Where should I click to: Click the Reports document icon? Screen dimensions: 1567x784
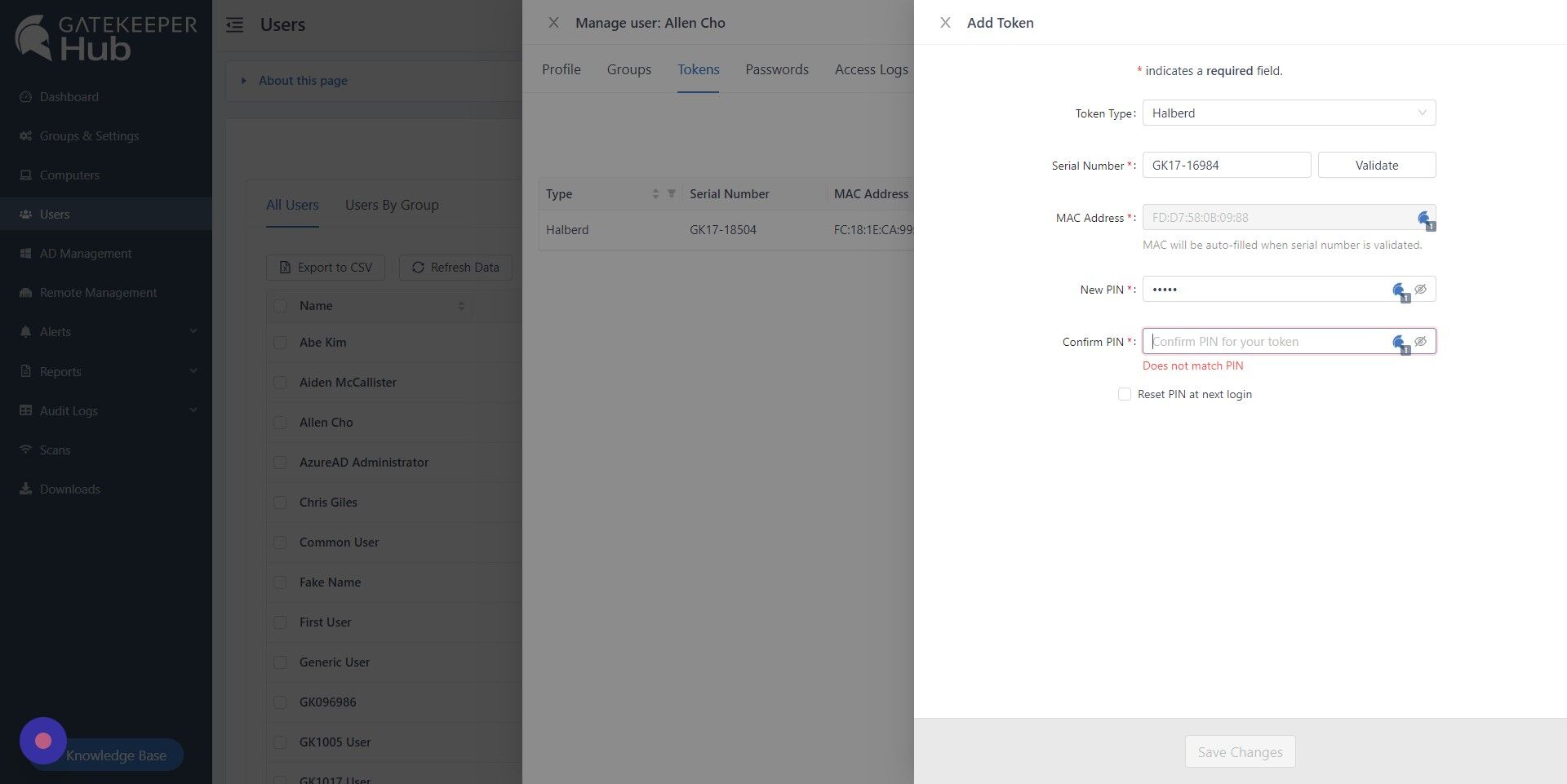(25, 372)
